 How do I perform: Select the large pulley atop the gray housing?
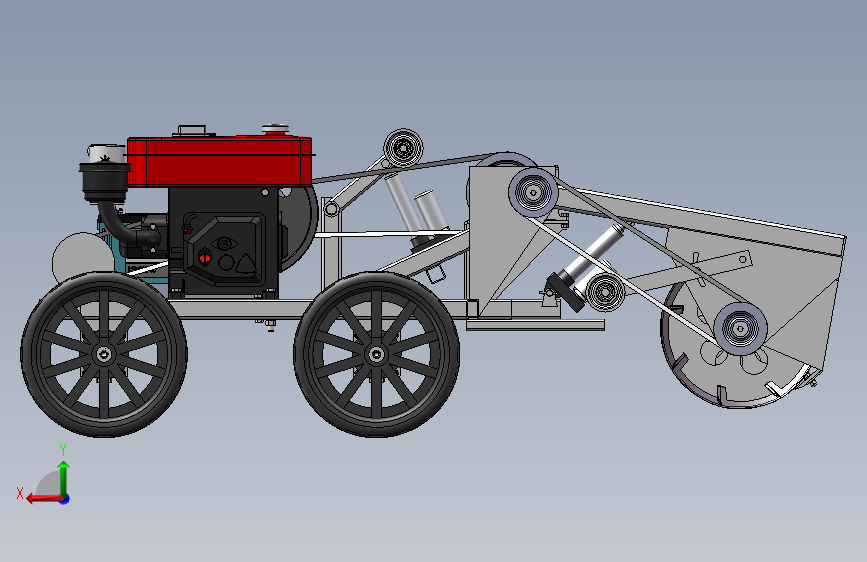click(x=533, y=192)
